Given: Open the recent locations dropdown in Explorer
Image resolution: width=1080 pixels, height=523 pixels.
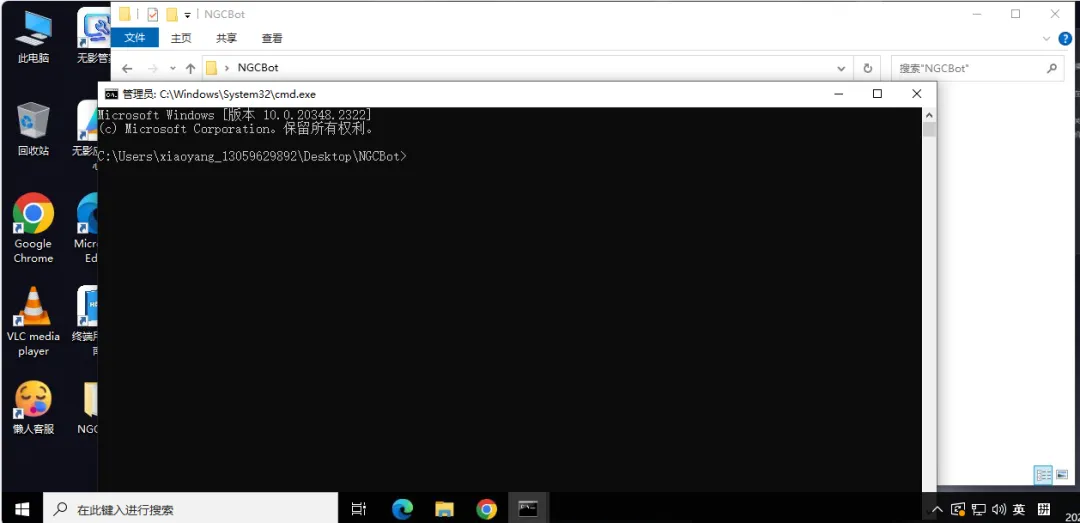Looking at the screenshot, I should pos(173,68).
